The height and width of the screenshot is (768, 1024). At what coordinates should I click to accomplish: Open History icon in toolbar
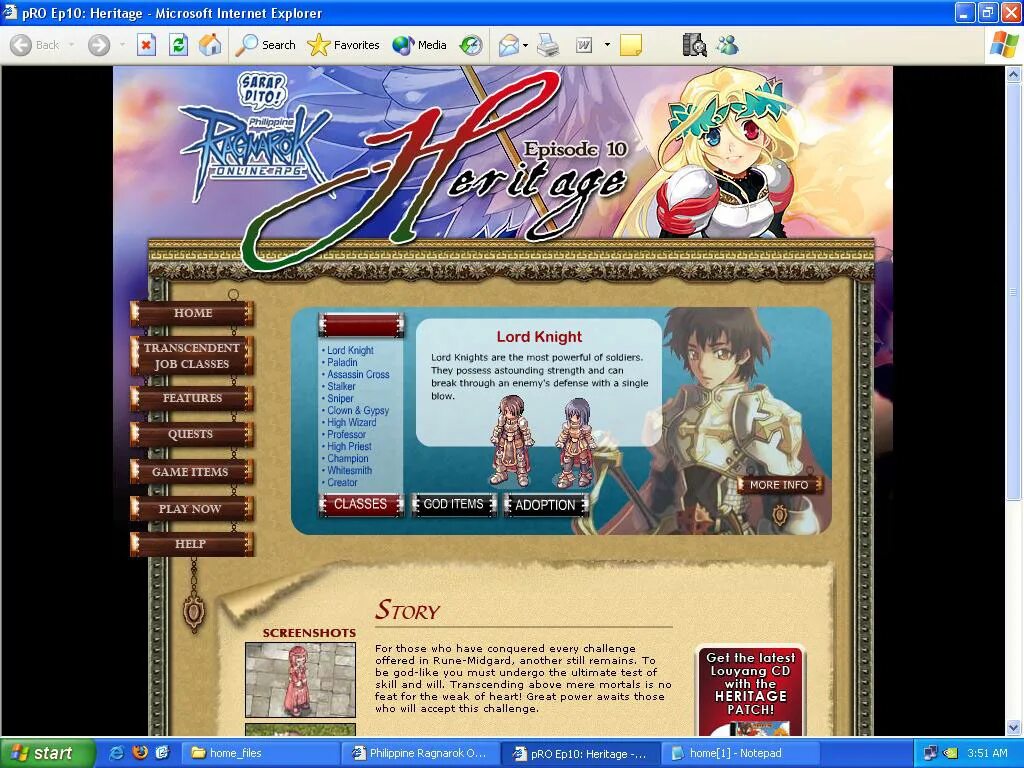point(471,45)
